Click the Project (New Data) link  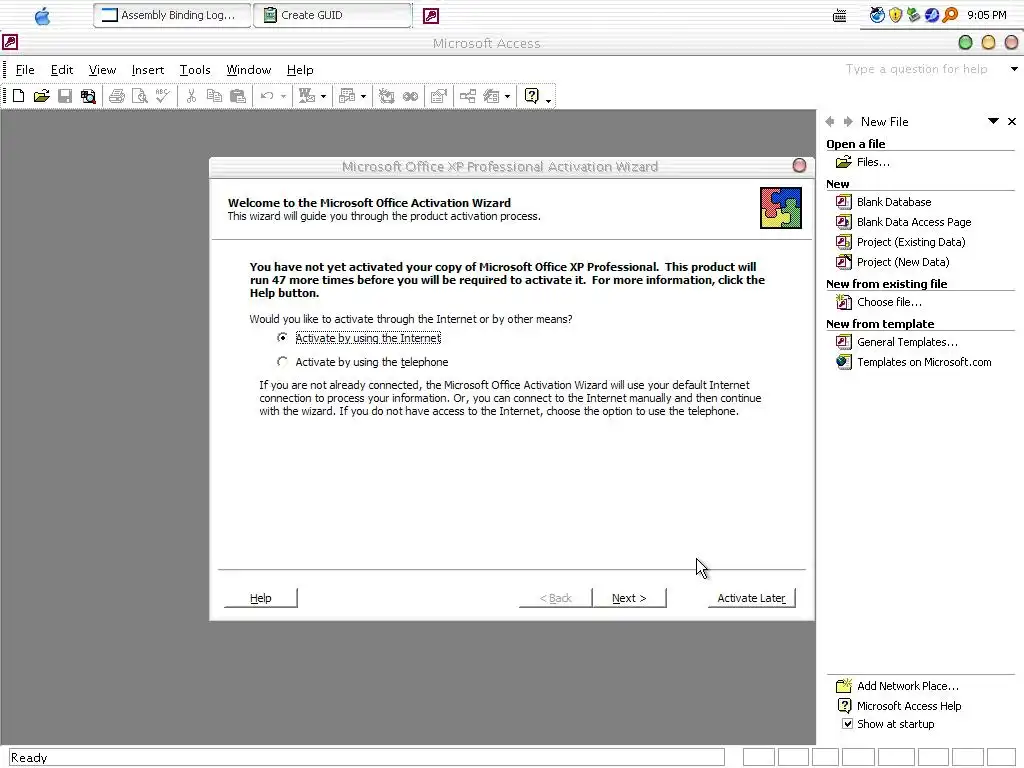coord(903,262)
